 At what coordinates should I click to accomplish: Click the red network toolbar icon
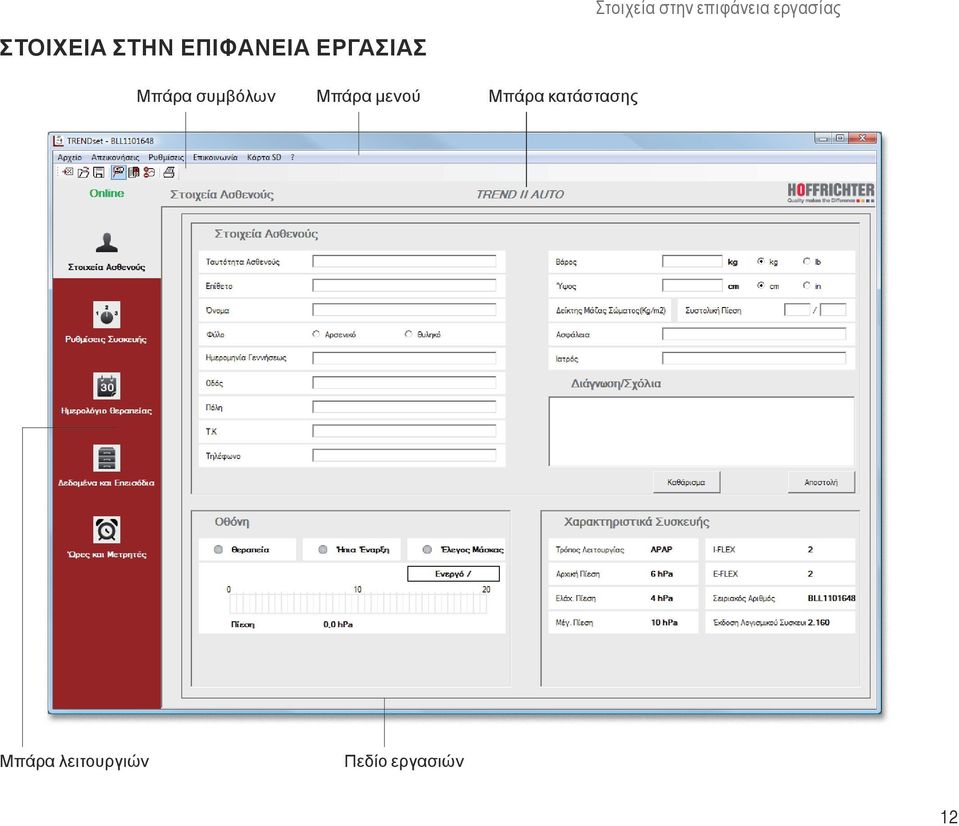click(x=149, y=172)
